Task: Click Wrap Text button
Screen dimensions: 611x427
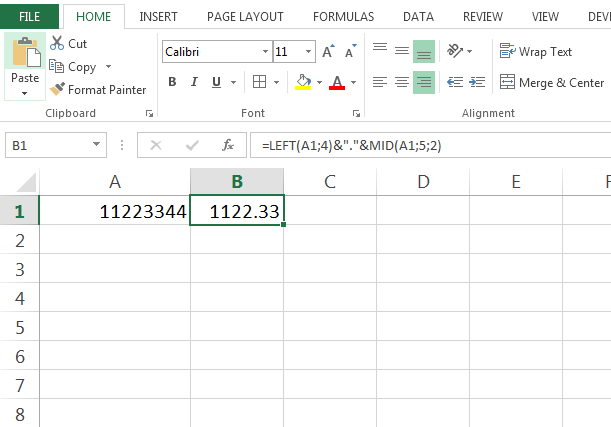Action: [536, 51]
